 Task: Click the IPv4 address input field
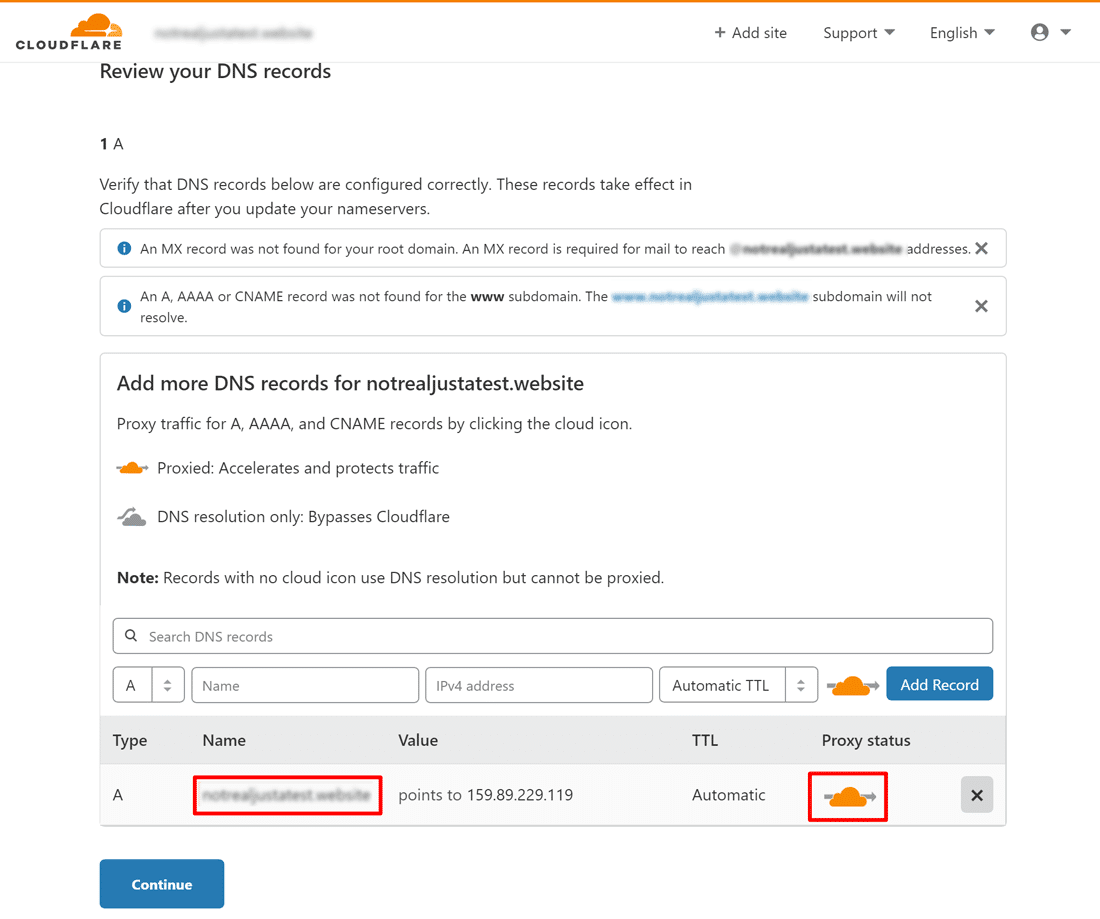(x=539, y=685)
